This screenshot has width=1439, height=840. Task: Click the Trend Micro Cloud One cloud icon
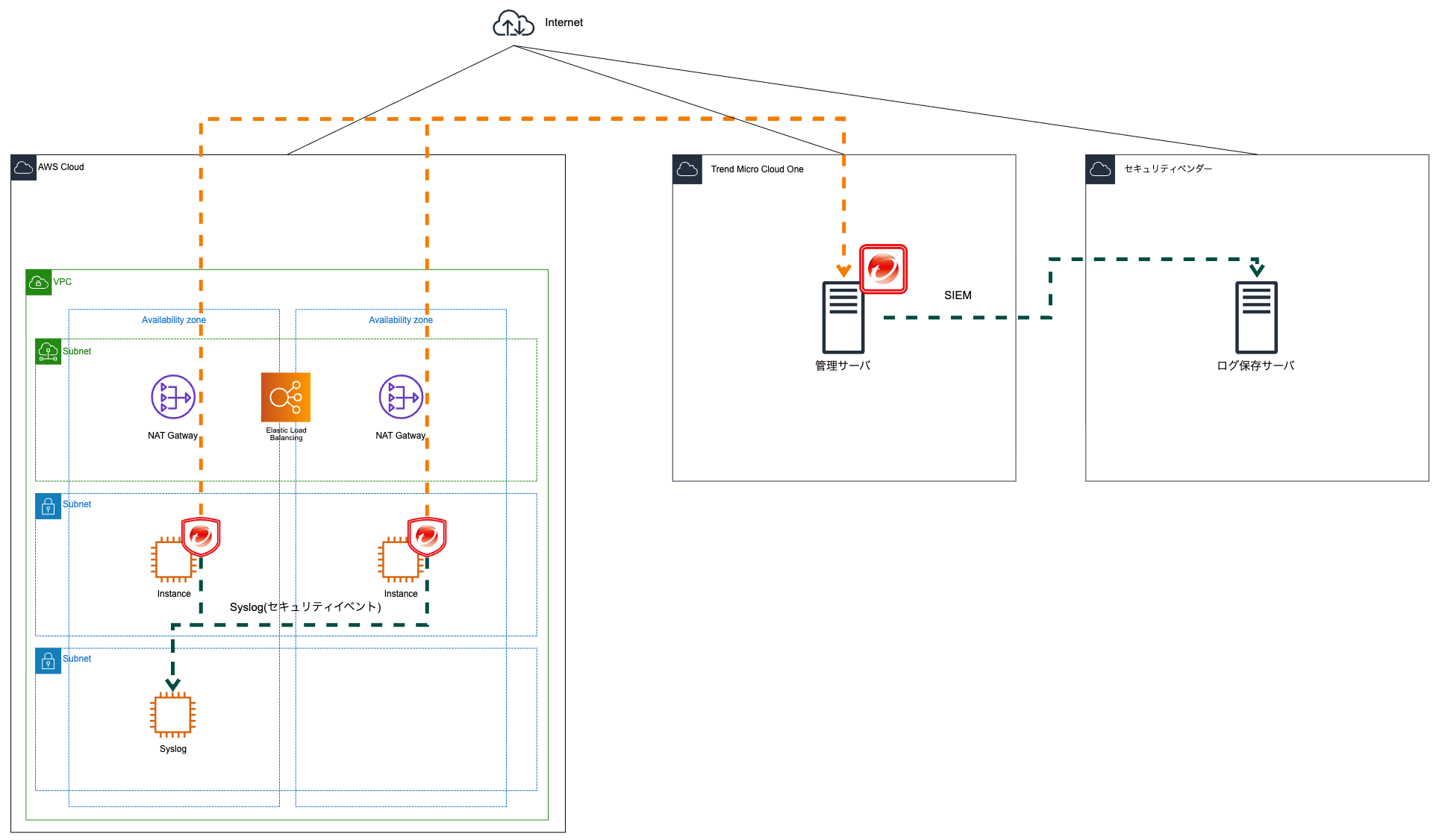(687, 170)
